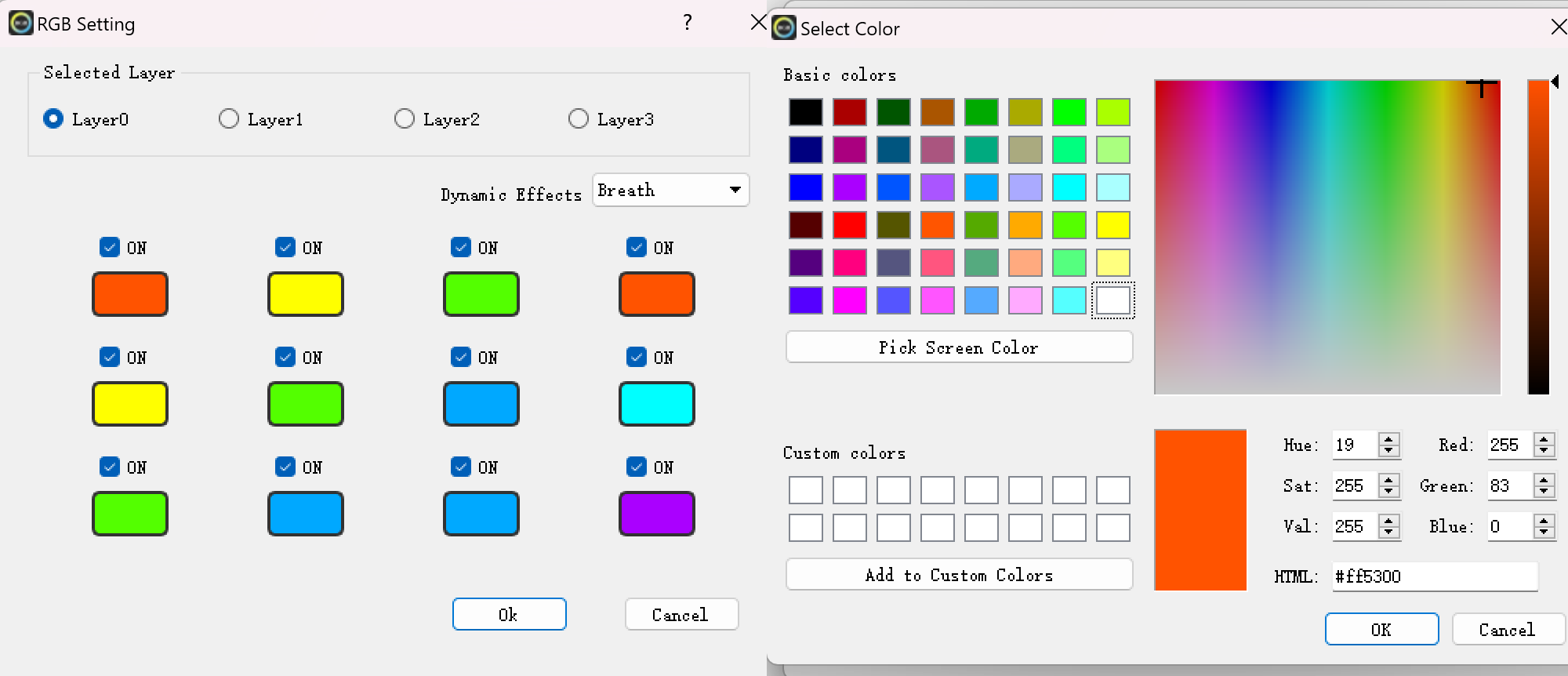Choose pure blue in Basic colors
Viewport: 1568px width, 676px height.
tap(806, 187)
